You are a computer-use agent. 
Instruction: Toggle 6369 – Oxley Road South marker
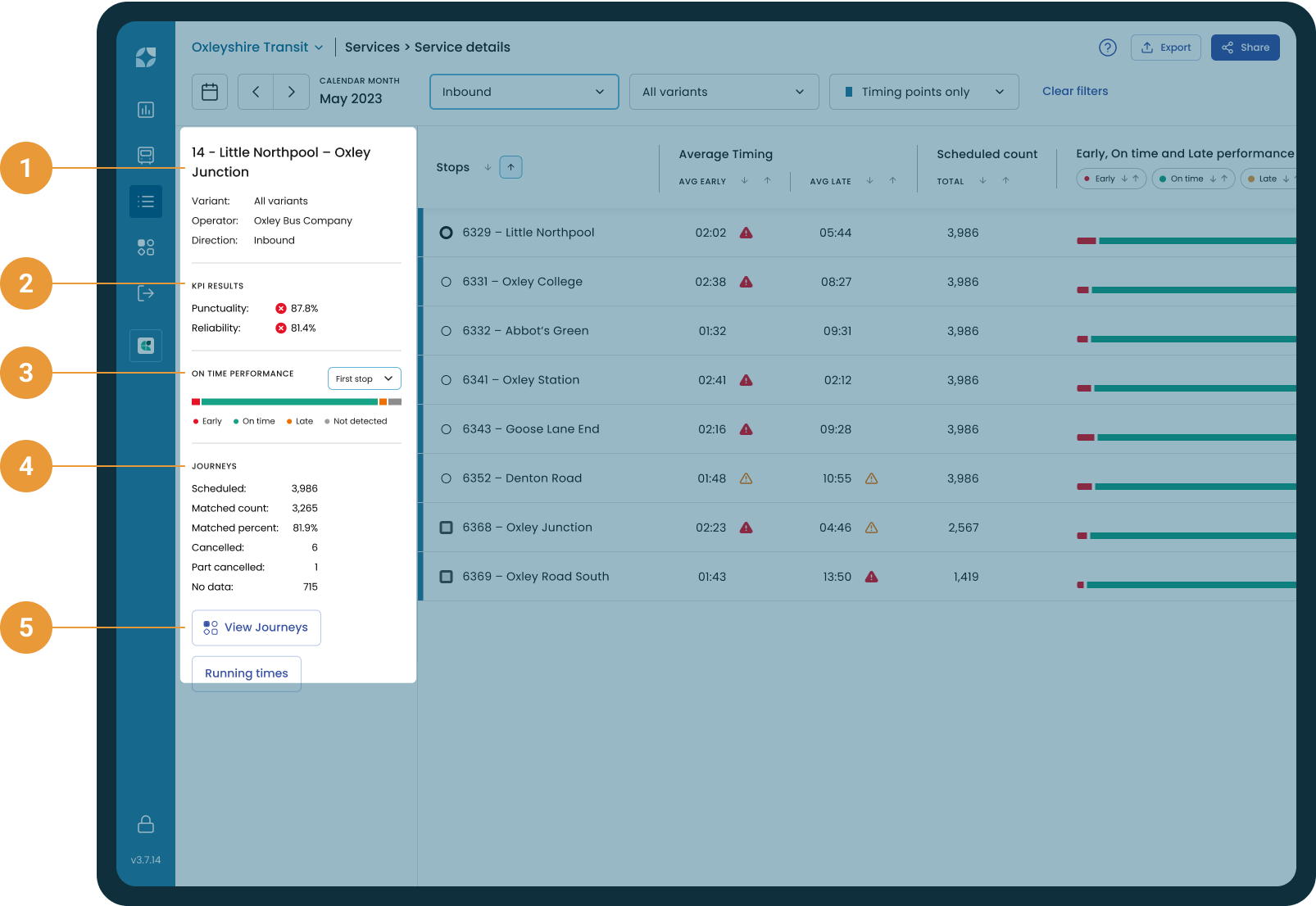(446, 577)
